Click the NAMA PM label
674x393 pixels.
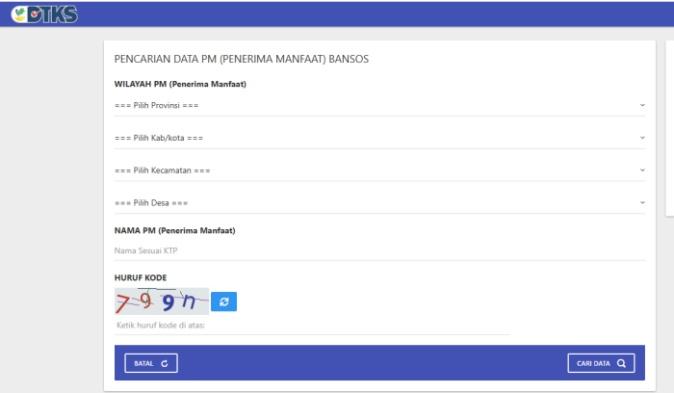175,230
